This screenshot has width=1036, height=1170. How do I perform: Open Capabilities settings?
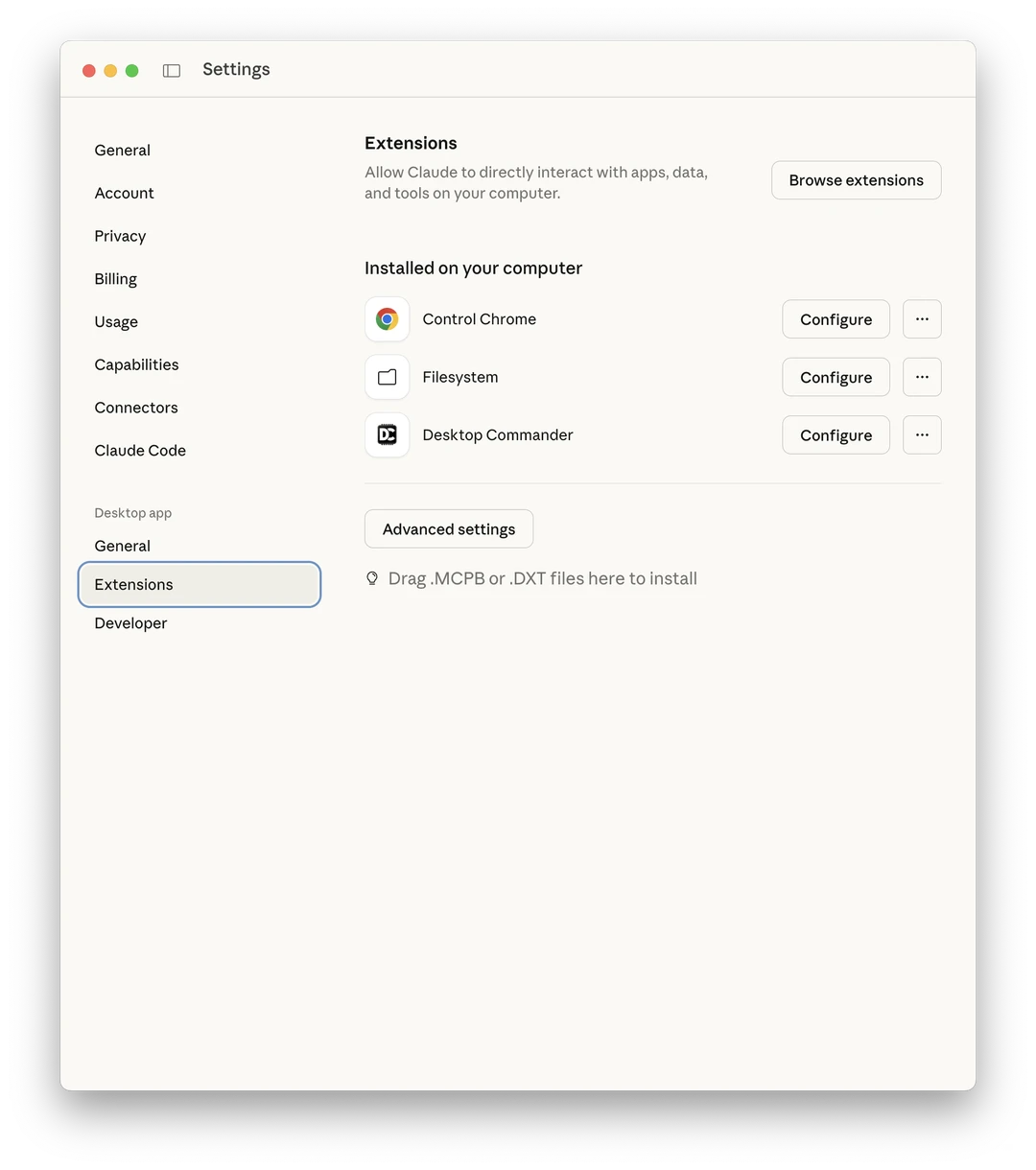(x=136, y=364)
